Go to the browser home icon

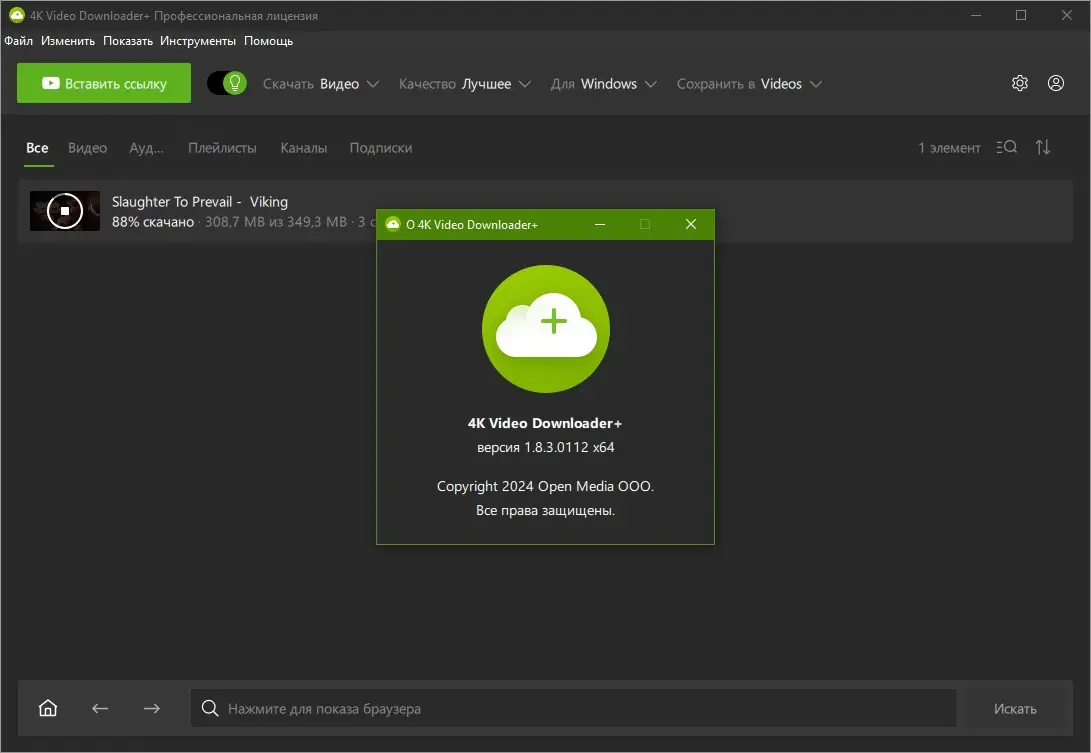click(48, 708)
